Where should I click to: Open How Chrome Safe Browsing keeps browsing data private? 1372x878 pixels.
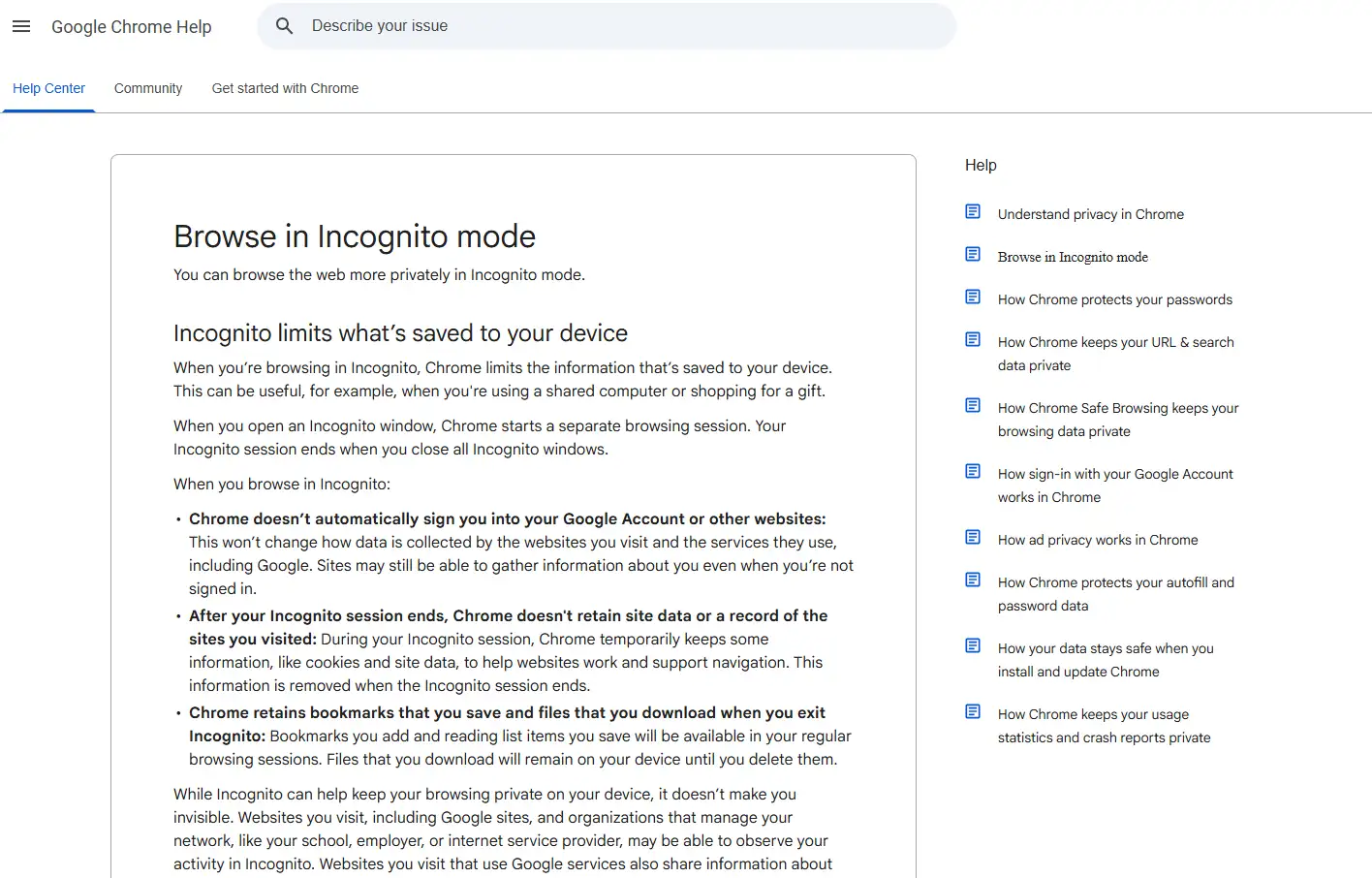(1118, 420)
